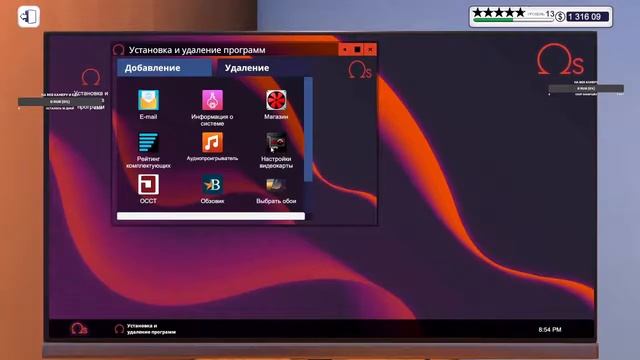Click the five-star rating in HUD
The width and height of the screenshot is (640, 360).
tap(498, 13)
